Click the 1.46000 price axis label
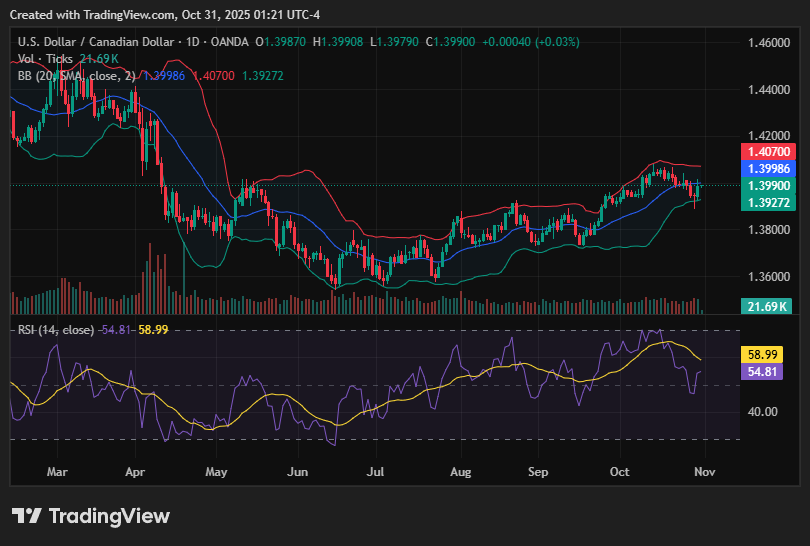Image resolution: width=810 pixels, height=546 pixels. [766, 43]
